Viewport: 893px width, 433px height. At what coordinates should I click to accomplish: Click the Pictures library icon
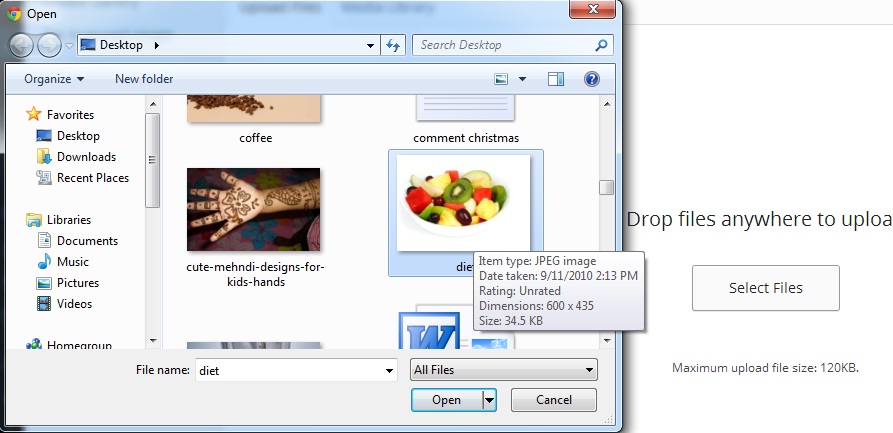click(44, 283)
